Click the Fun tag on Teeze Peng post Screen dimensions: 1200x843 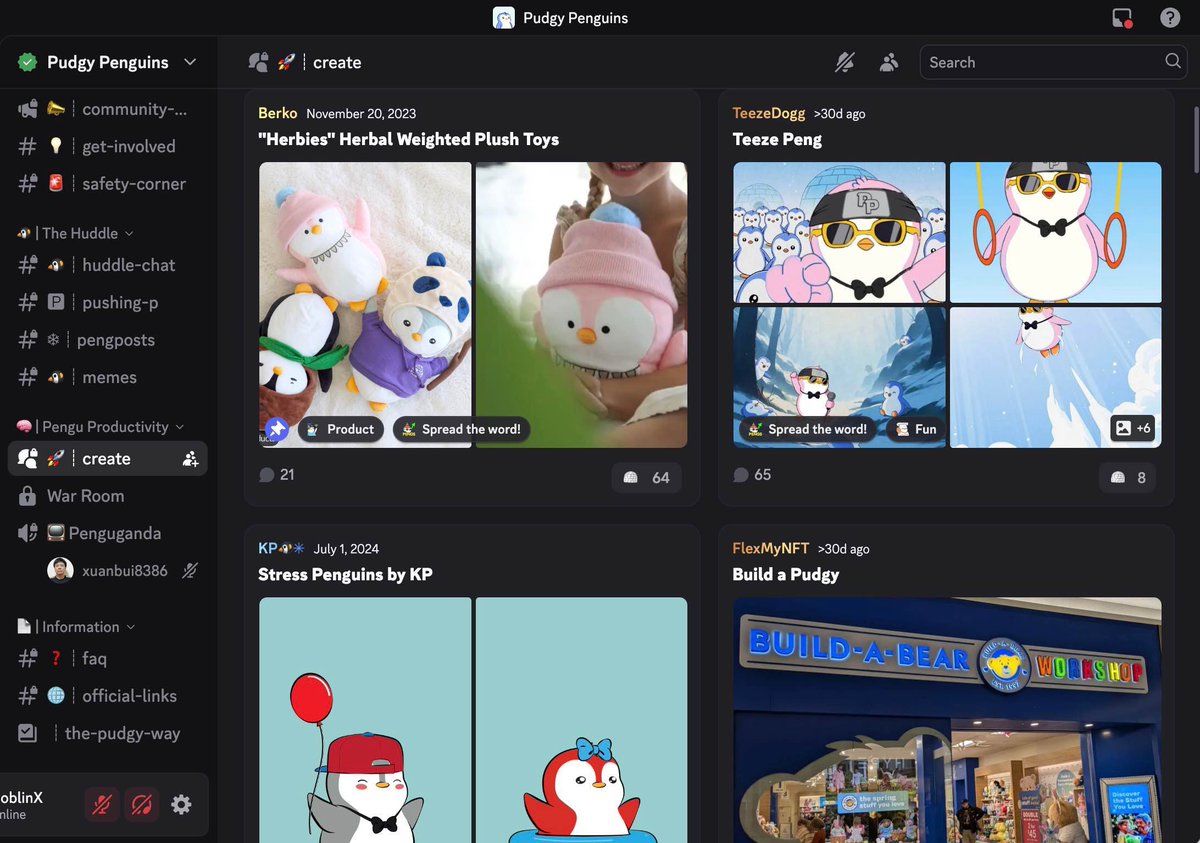915,429
